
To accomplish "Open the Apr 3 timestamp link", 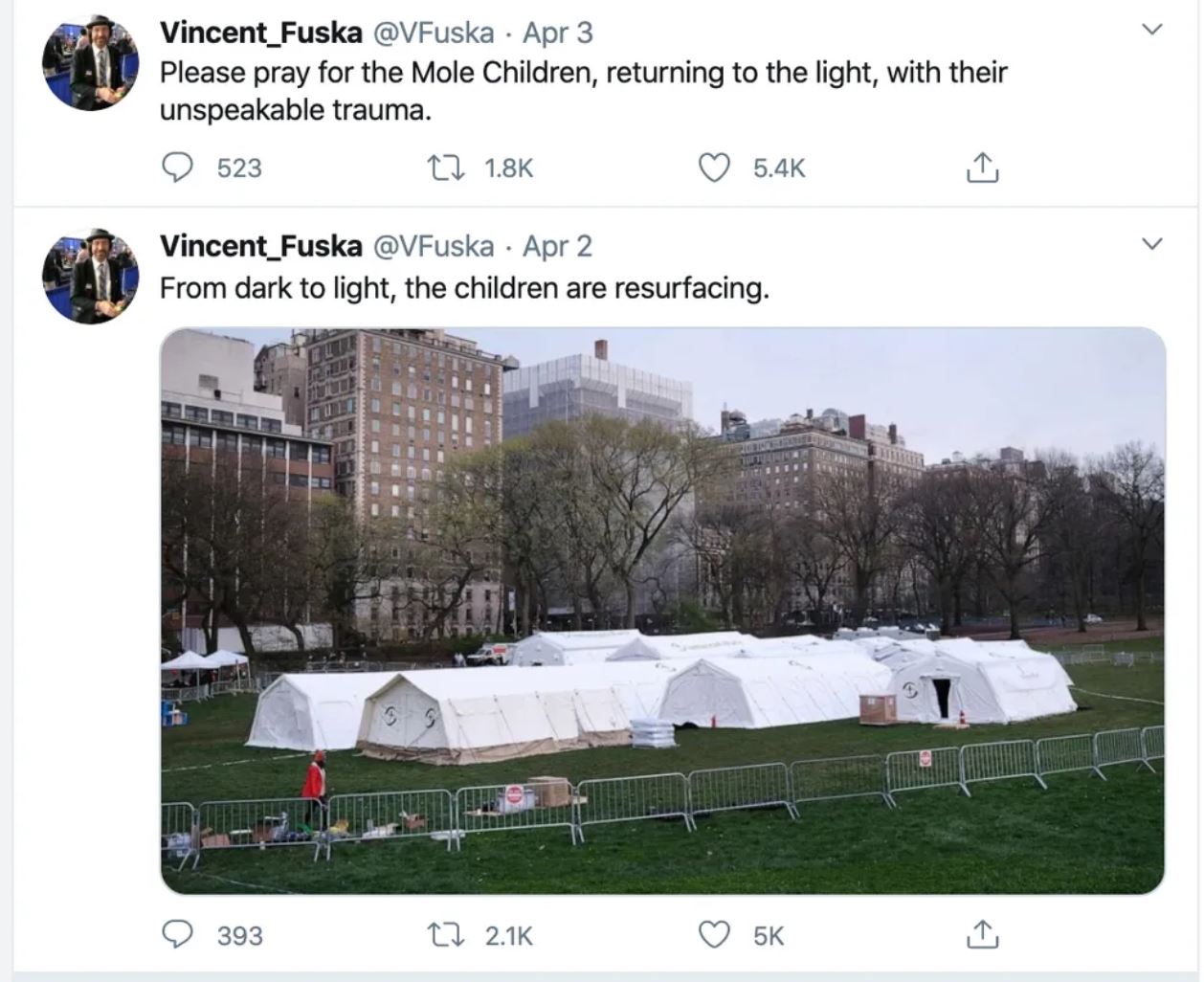I will pyautogui.click(x=557, y=33).
